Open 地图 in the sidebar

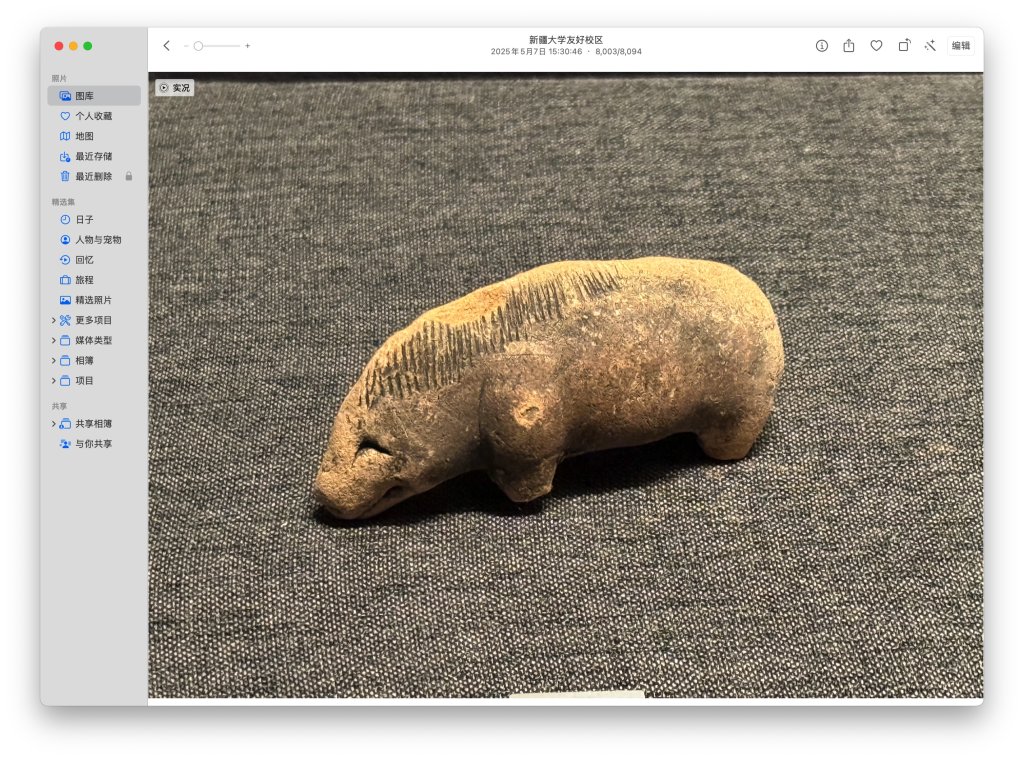[84, 136]
